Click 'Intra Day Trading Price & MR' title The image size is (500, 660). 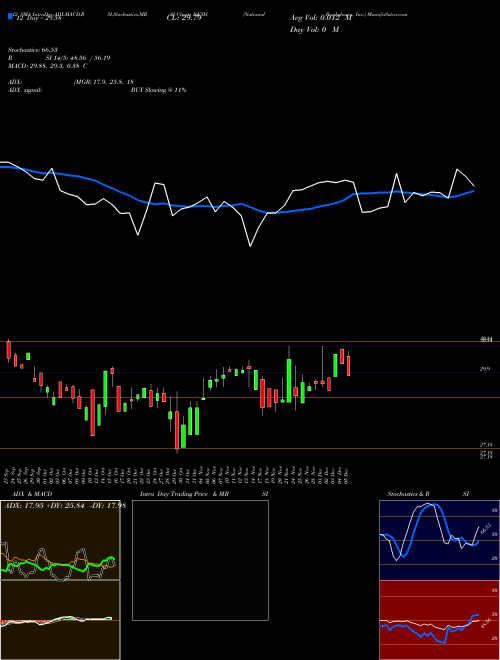[x=185, y=494]
